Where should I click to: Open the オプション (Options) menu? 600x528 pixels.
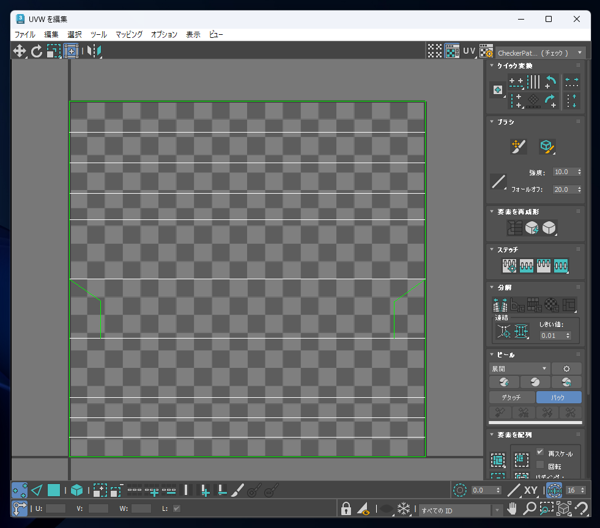[164, 34]
